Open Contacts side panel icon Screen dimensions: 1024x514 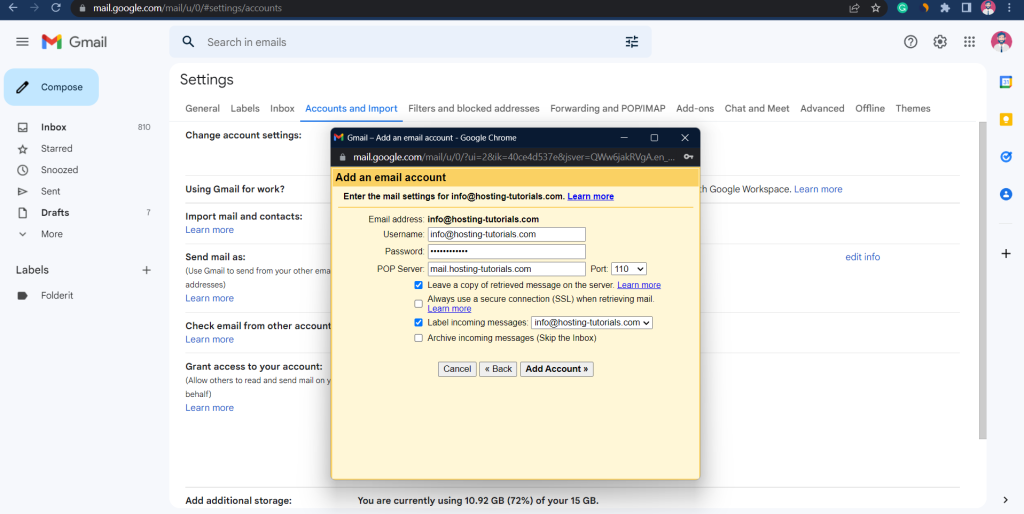tap(1006, 194)
